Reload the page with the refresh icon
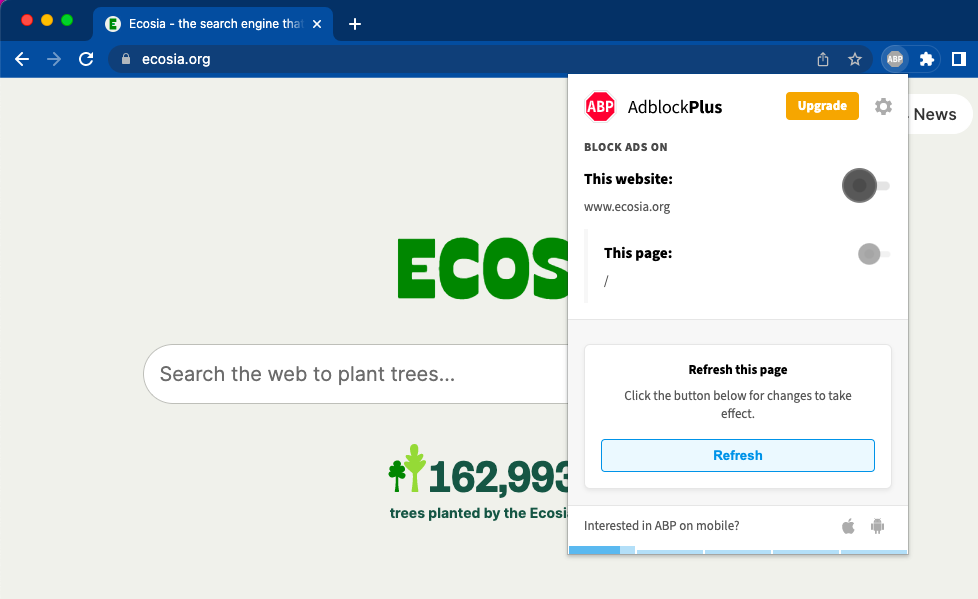 point(86,59)
